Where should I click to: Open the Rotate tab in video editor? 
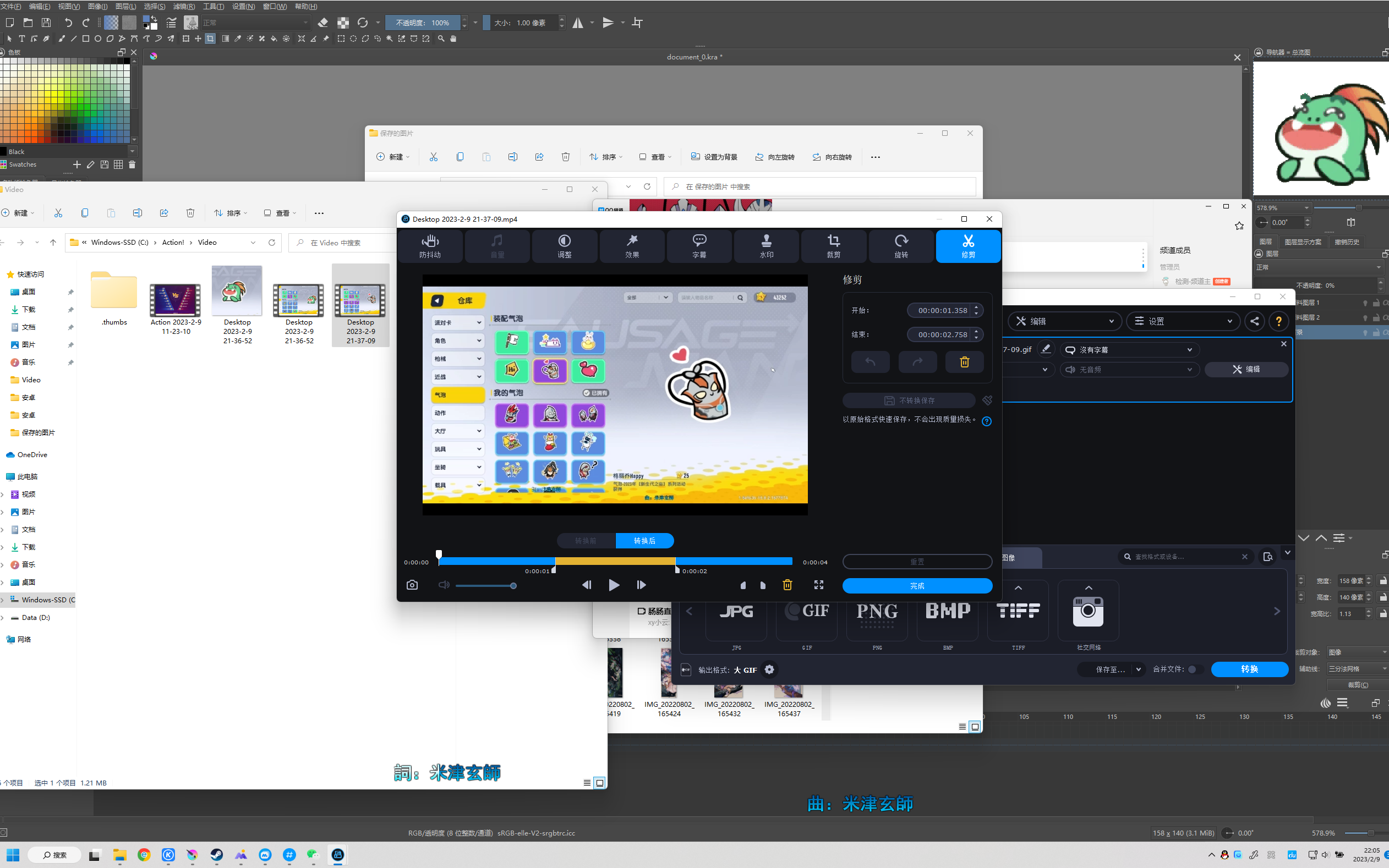pyautogui.click(x=901, y=246)
